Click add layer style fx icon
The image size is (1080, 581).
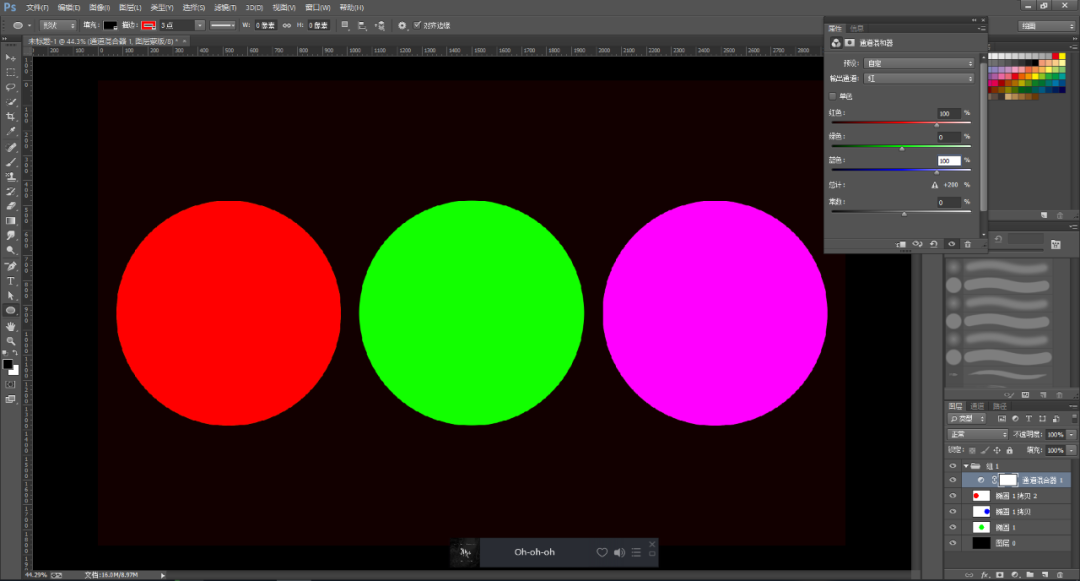point(984,575)
